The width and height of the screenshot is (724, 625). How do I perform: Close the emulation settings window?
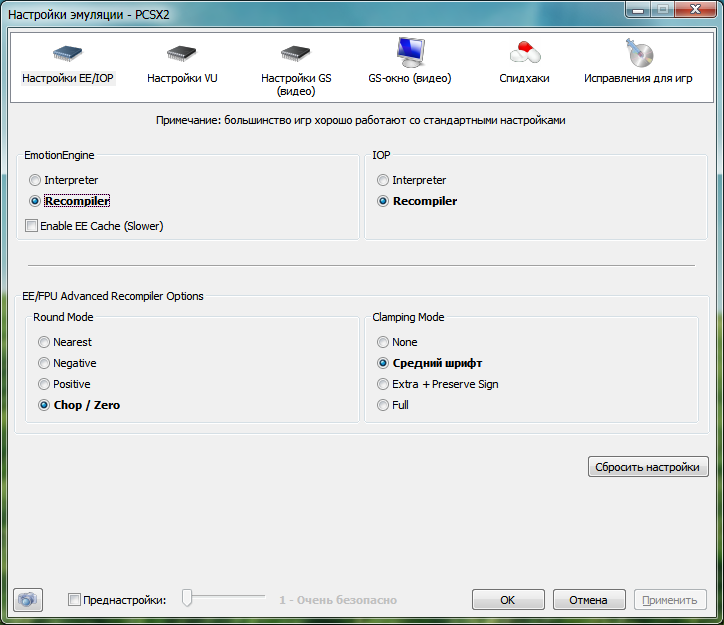pos(695,9)
